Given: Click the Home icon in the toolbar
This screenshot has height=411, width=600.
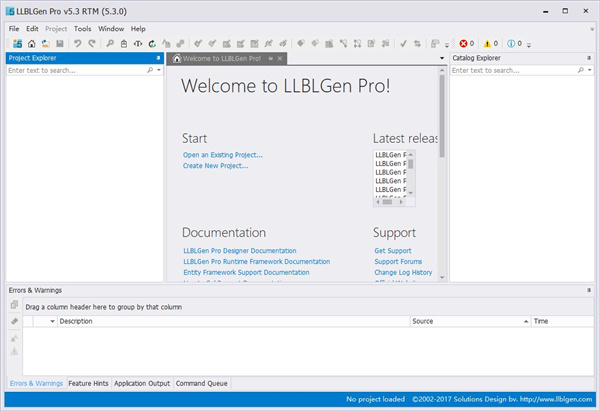Looking at the screenshot, I should coord(31,44).
